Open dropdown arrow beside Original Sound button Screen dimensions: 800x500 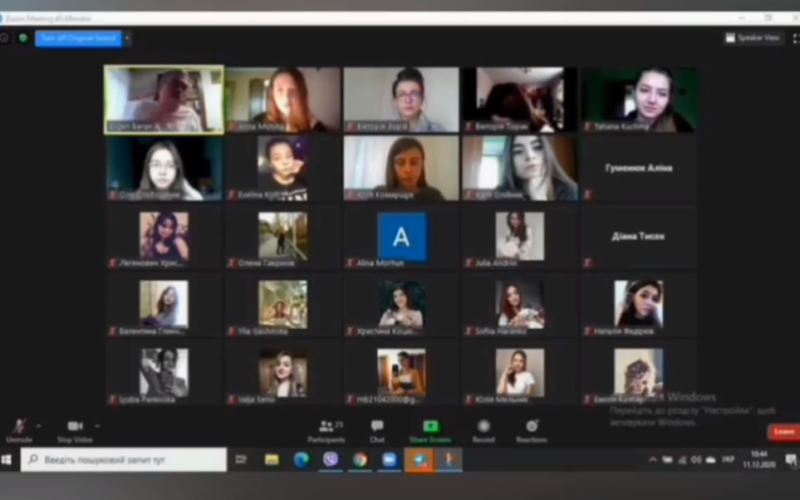pos(127,38)
